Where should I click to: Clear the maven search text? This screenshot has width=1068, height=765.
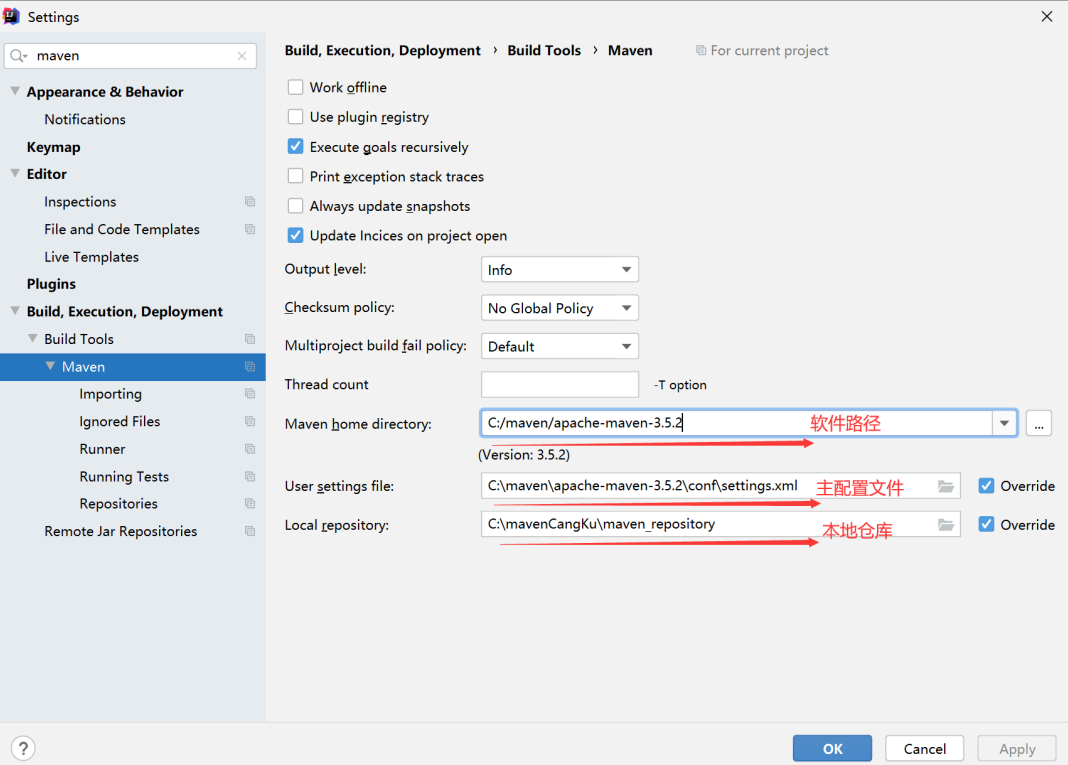242,56
